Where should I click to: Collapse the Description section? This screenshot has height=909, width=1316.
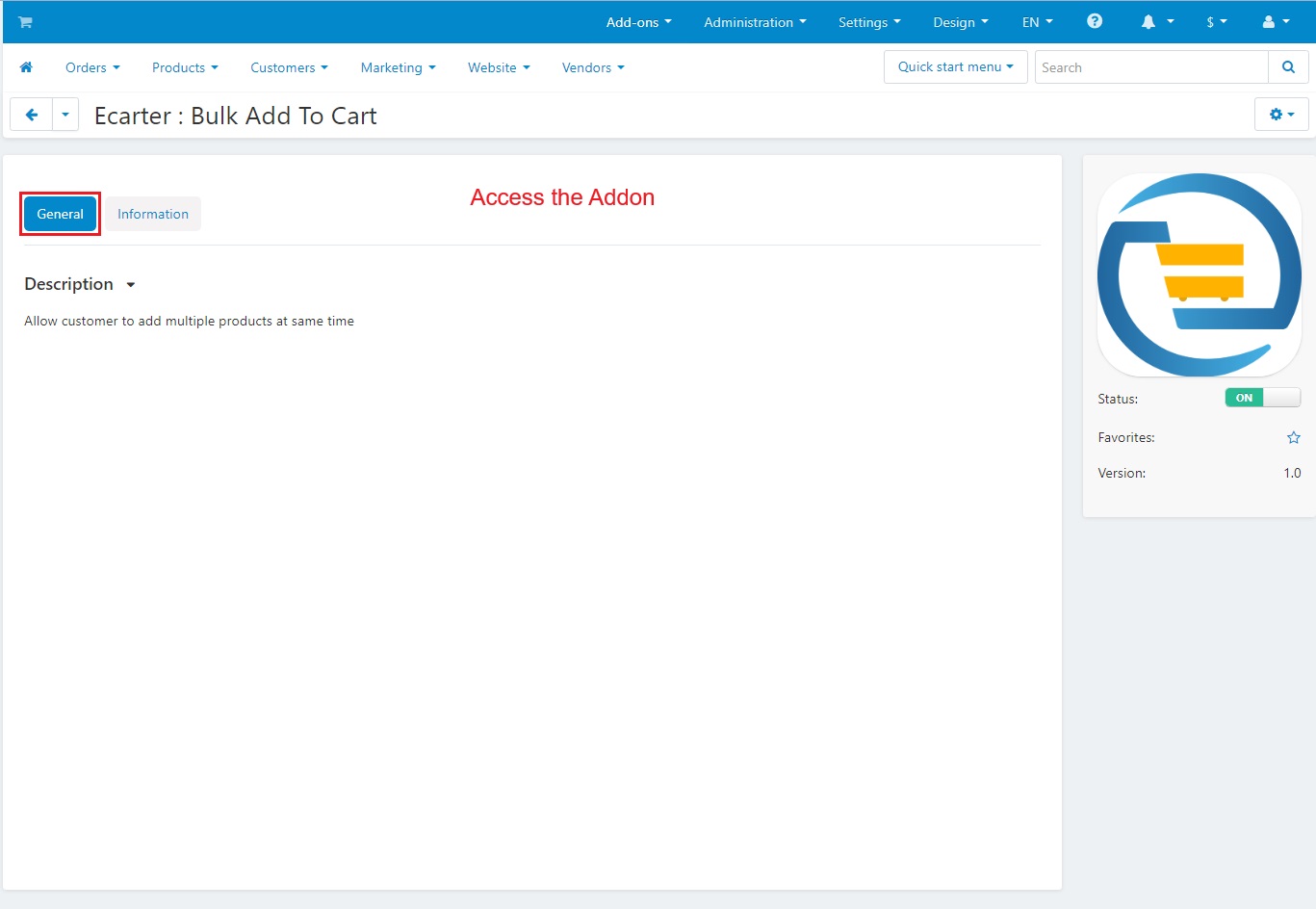point(80,284)
